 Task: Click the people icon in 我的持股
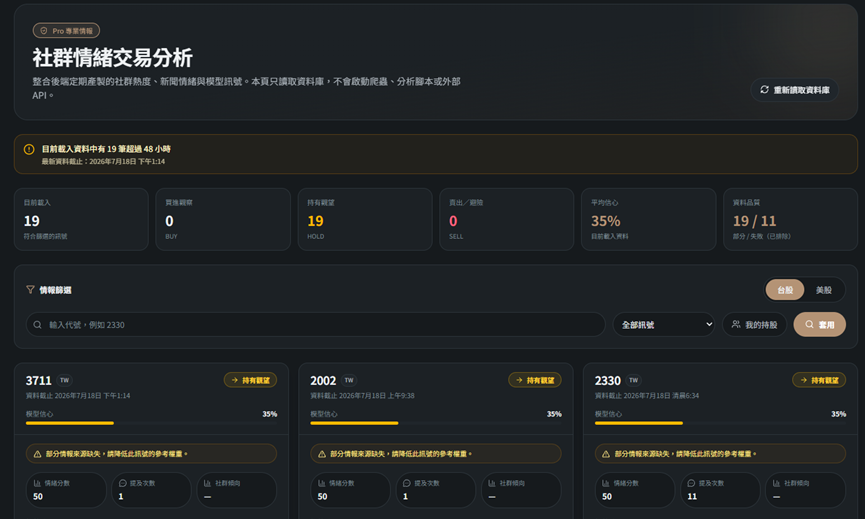[736, 324]
